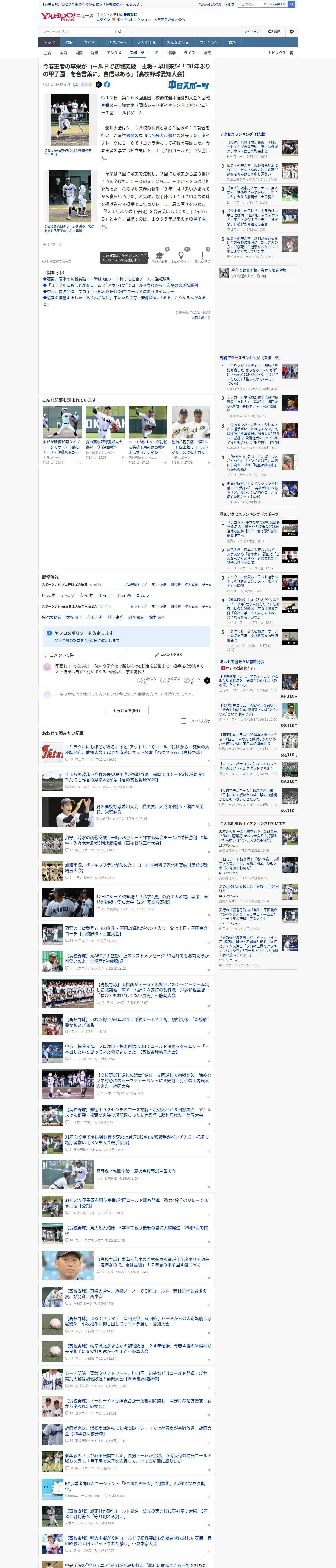336x1568 pixels.
Task: Share the article on Facebook
Action: pos(107,85)
